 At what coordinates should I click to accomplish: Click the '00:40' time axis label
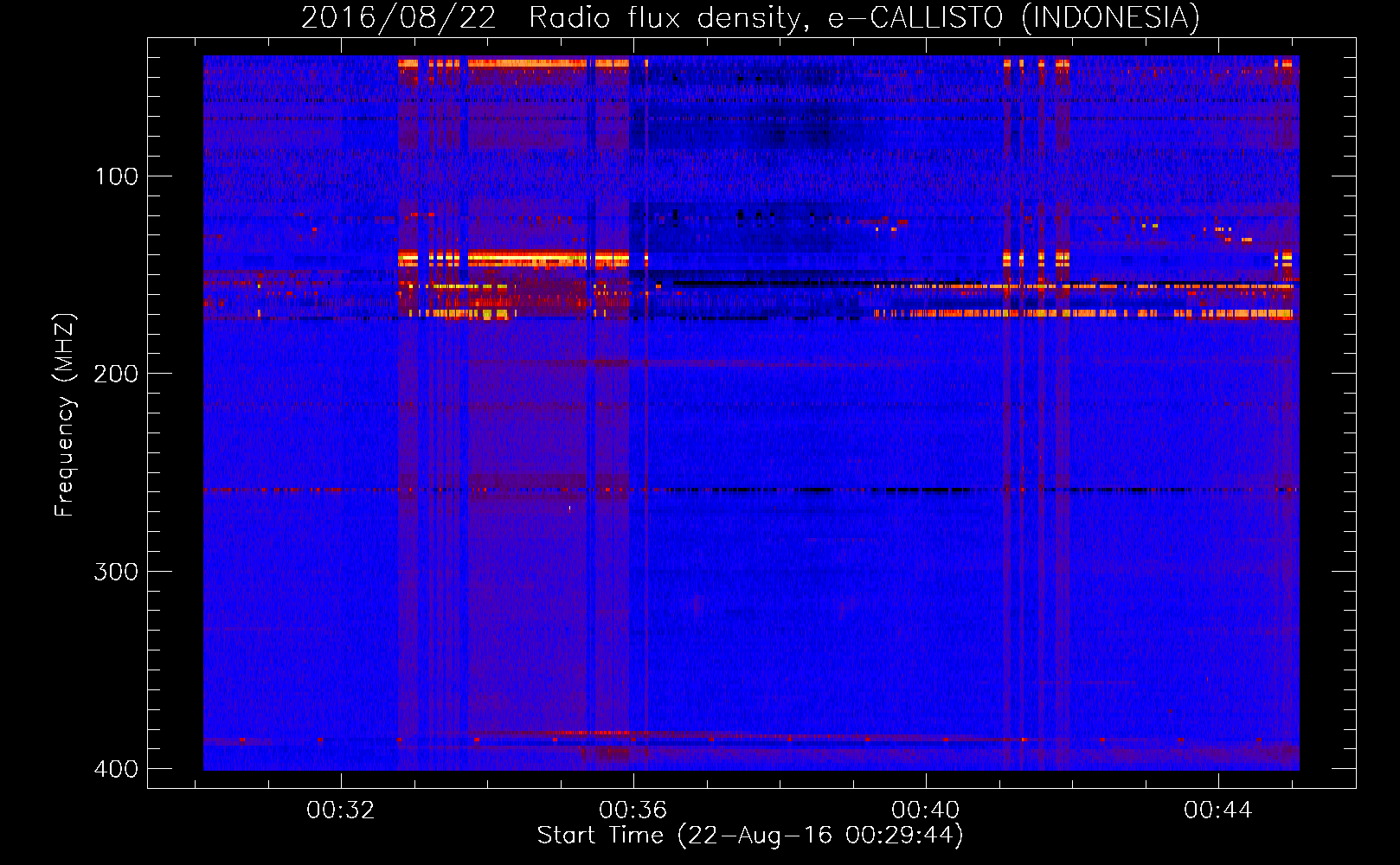point(926,811)
